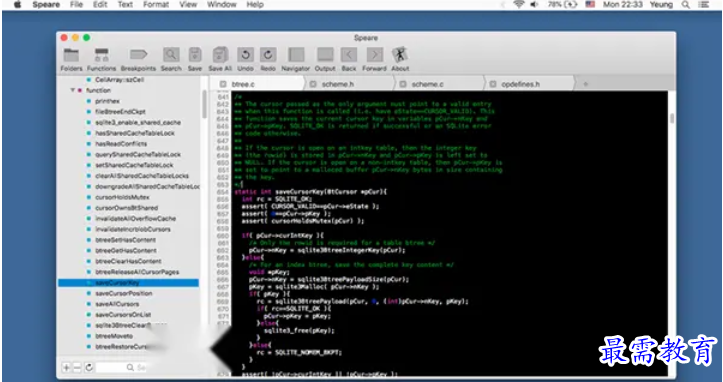Open the View menu

pos(188,5)
